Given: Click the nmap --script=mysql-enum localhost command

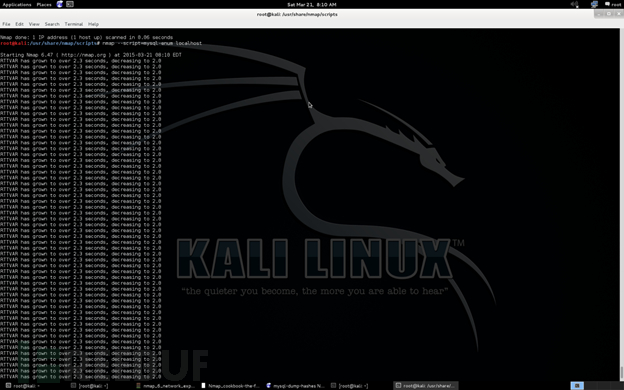Looking at the screenshot, I should pos(152,43).
